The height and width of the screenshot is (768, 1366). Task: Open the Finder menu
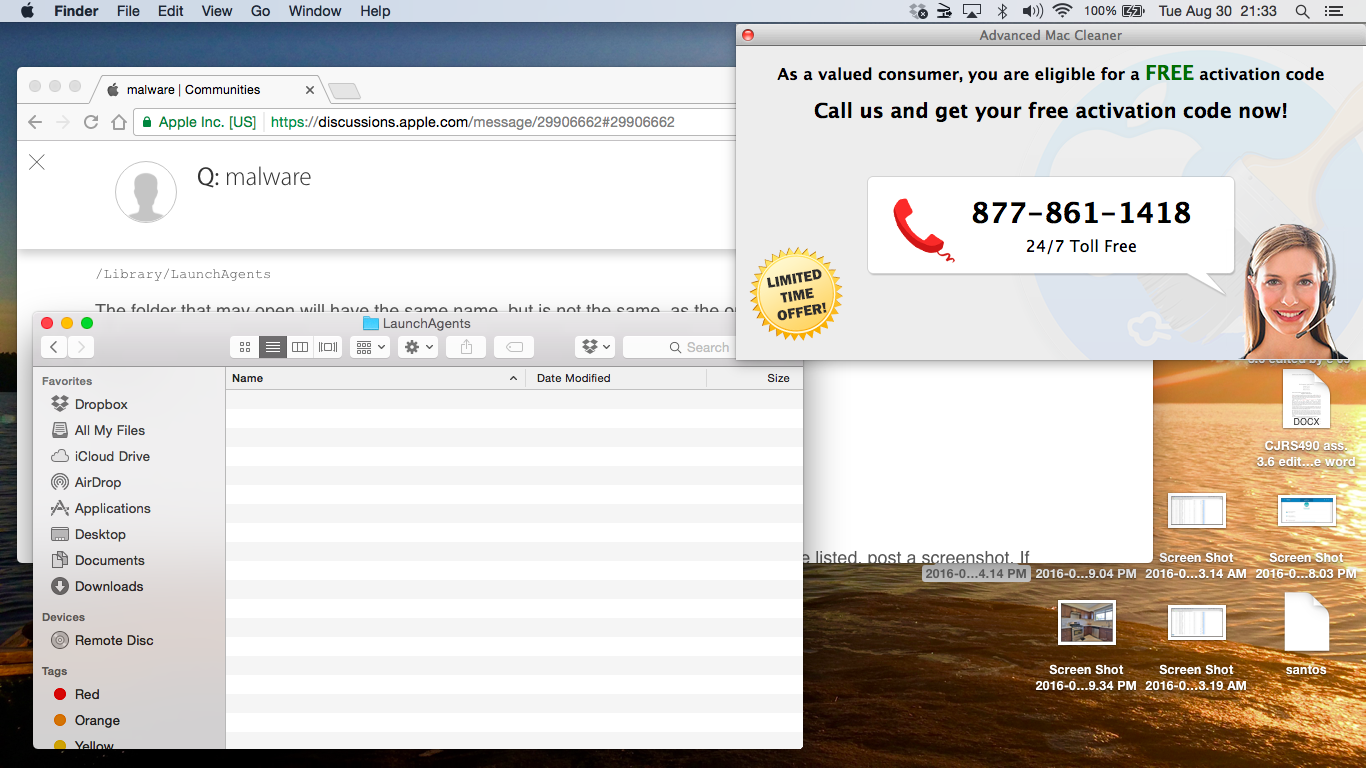(x=76, y=11)
